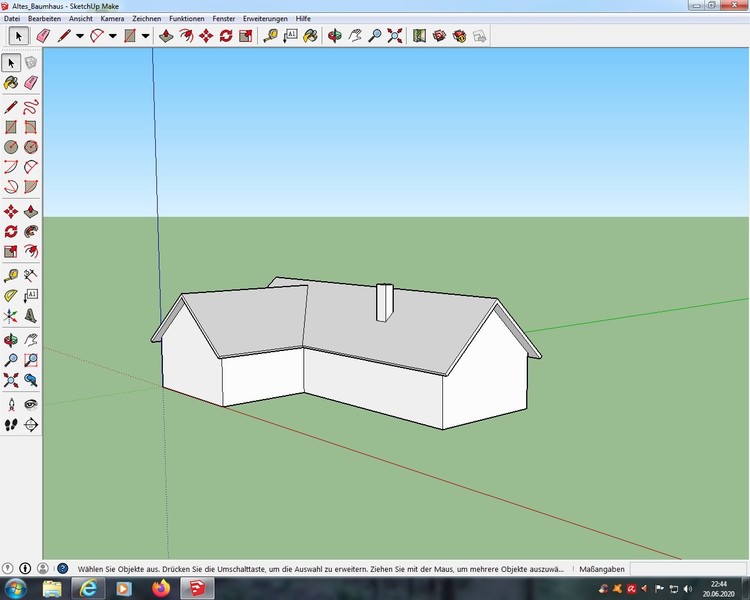
Task: Open Firefox from the taskbar
Action: coord(161,588)
